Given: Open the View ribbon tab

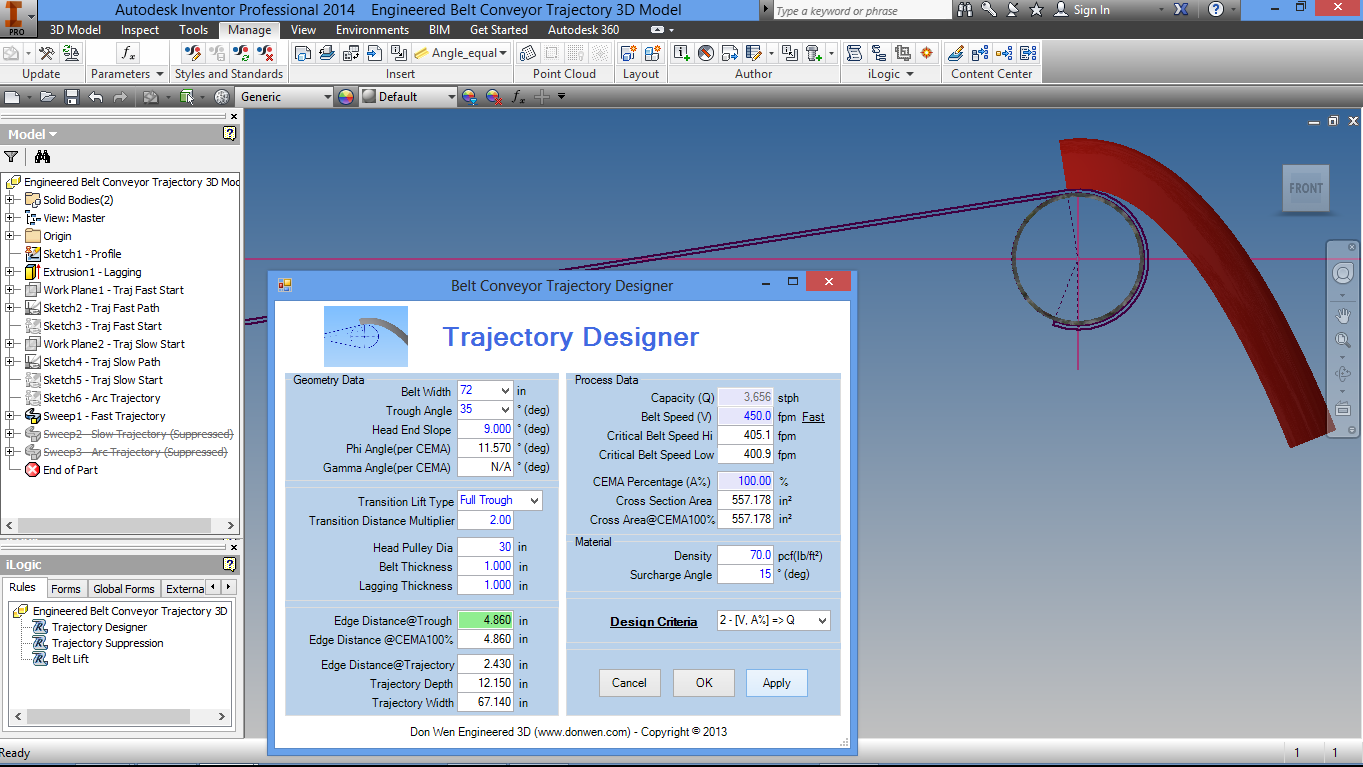Looking at the screenshot, I should [304, 30].
